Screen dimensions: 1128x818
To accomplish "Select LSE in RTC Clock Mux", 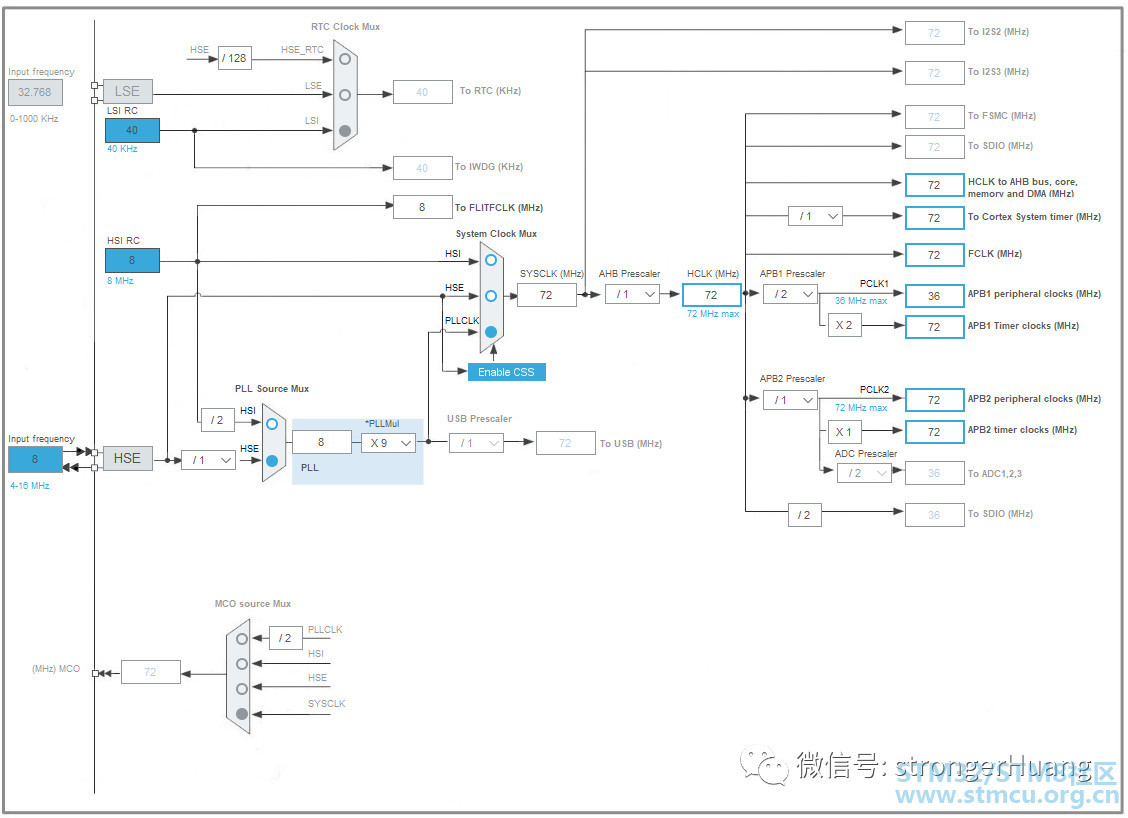I will [345, 95].
